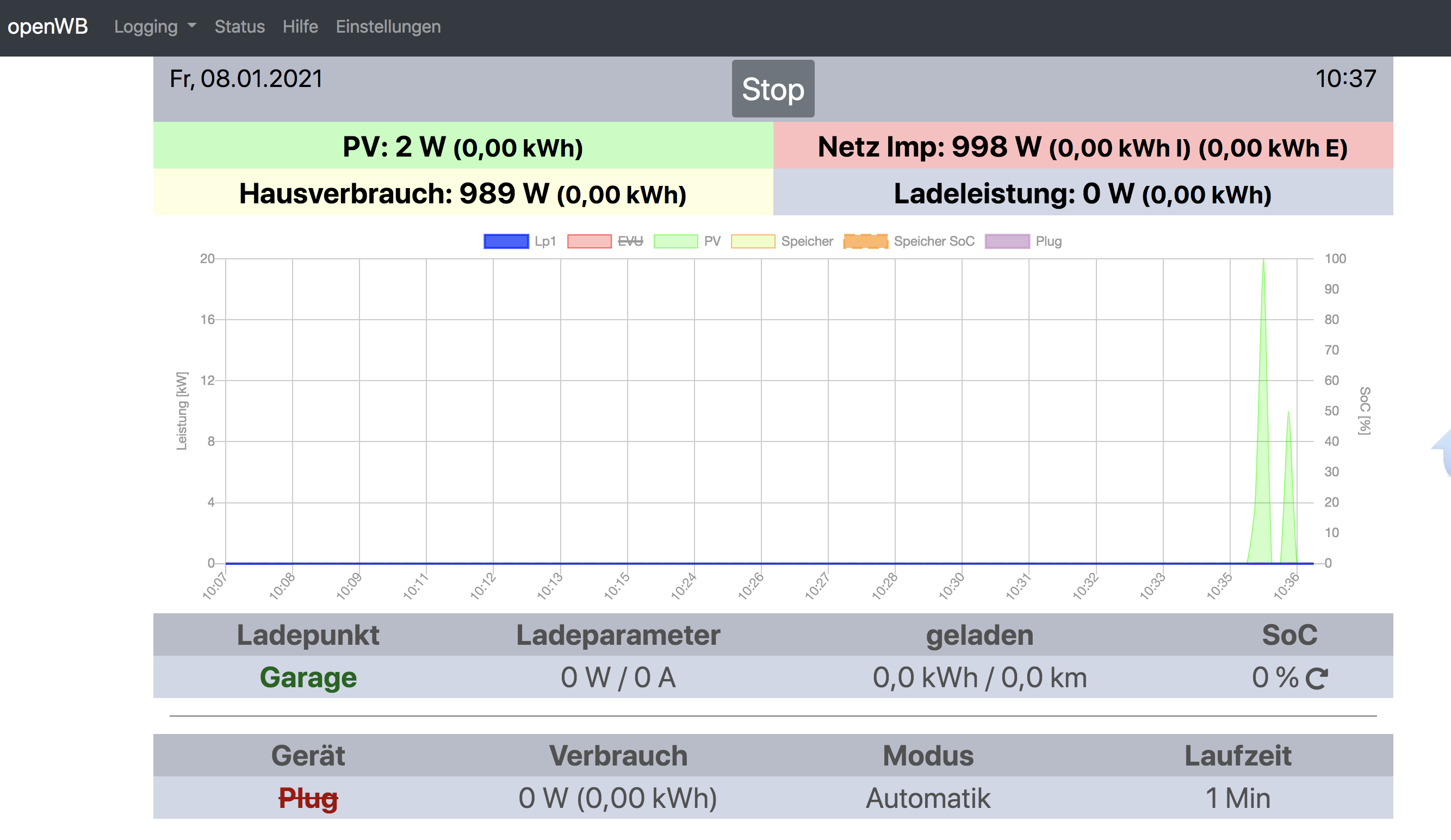
Task: Toggle the Plug legend dataset
Action: (1023, 241)
